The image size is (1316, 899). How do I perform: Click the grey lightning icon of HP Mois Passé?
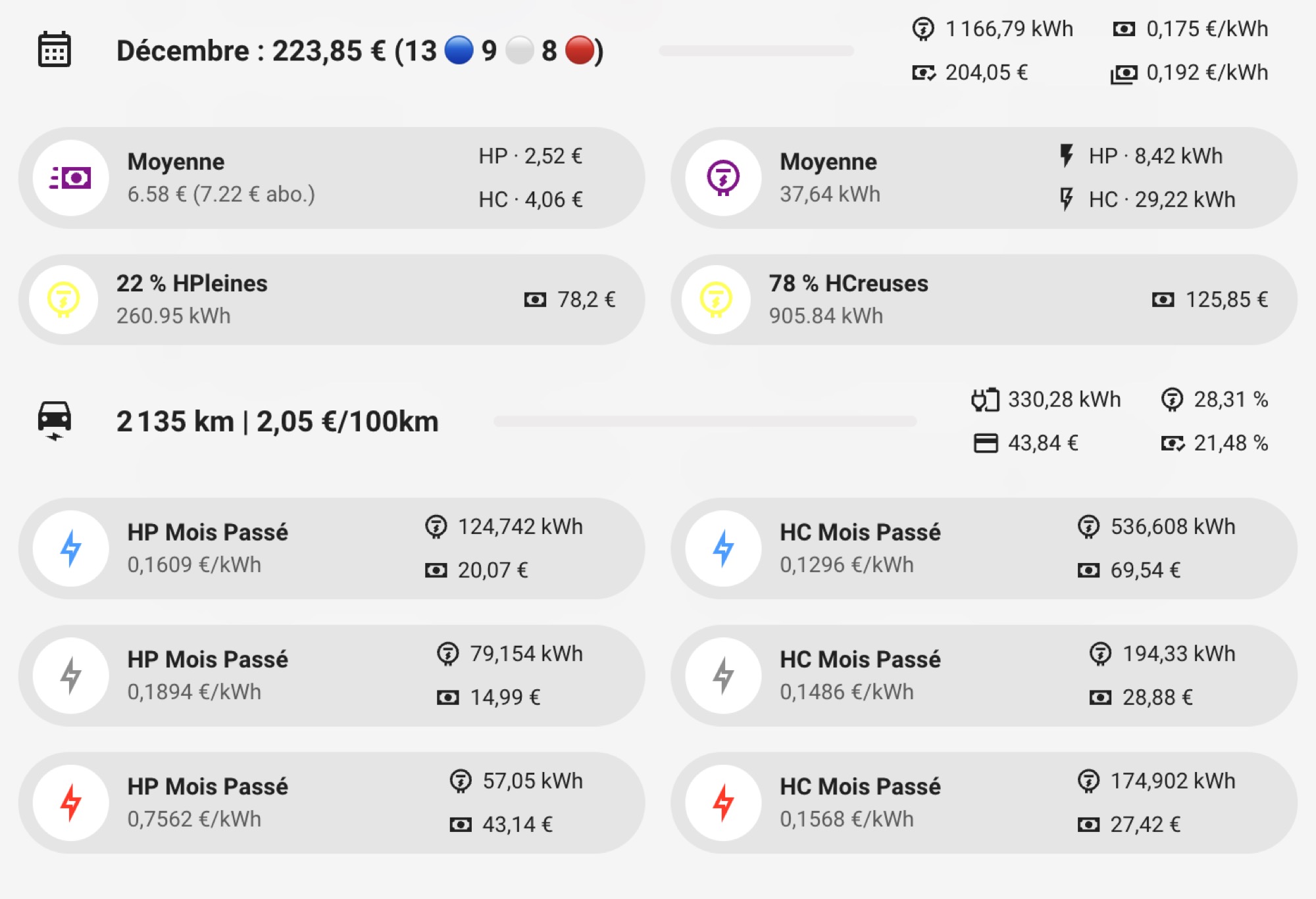pyautogui.click(x=71, y=675)
